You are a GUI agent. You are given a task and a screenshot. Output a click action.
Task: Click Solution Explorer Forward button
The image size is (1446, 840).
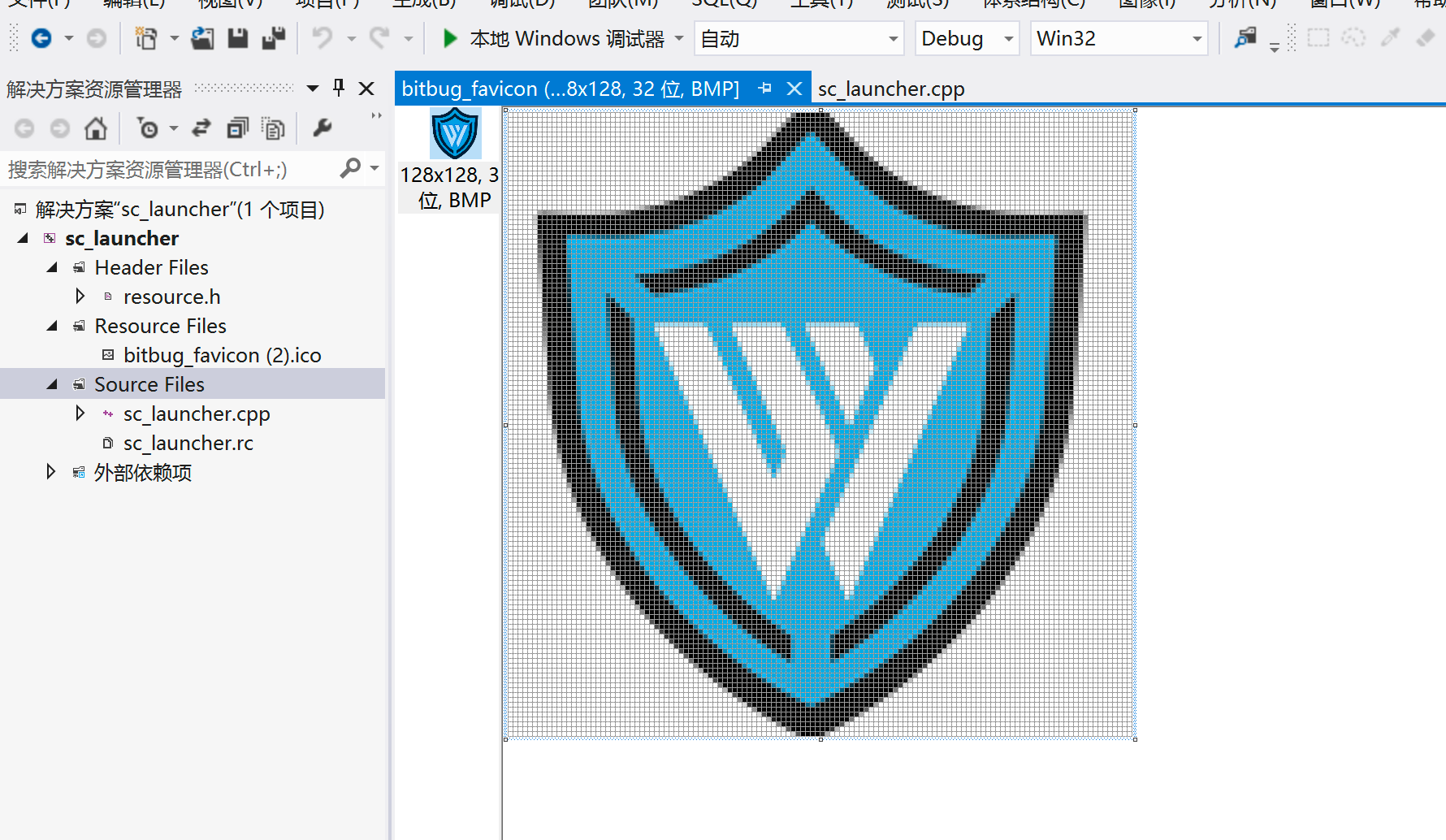pos(60,128)
